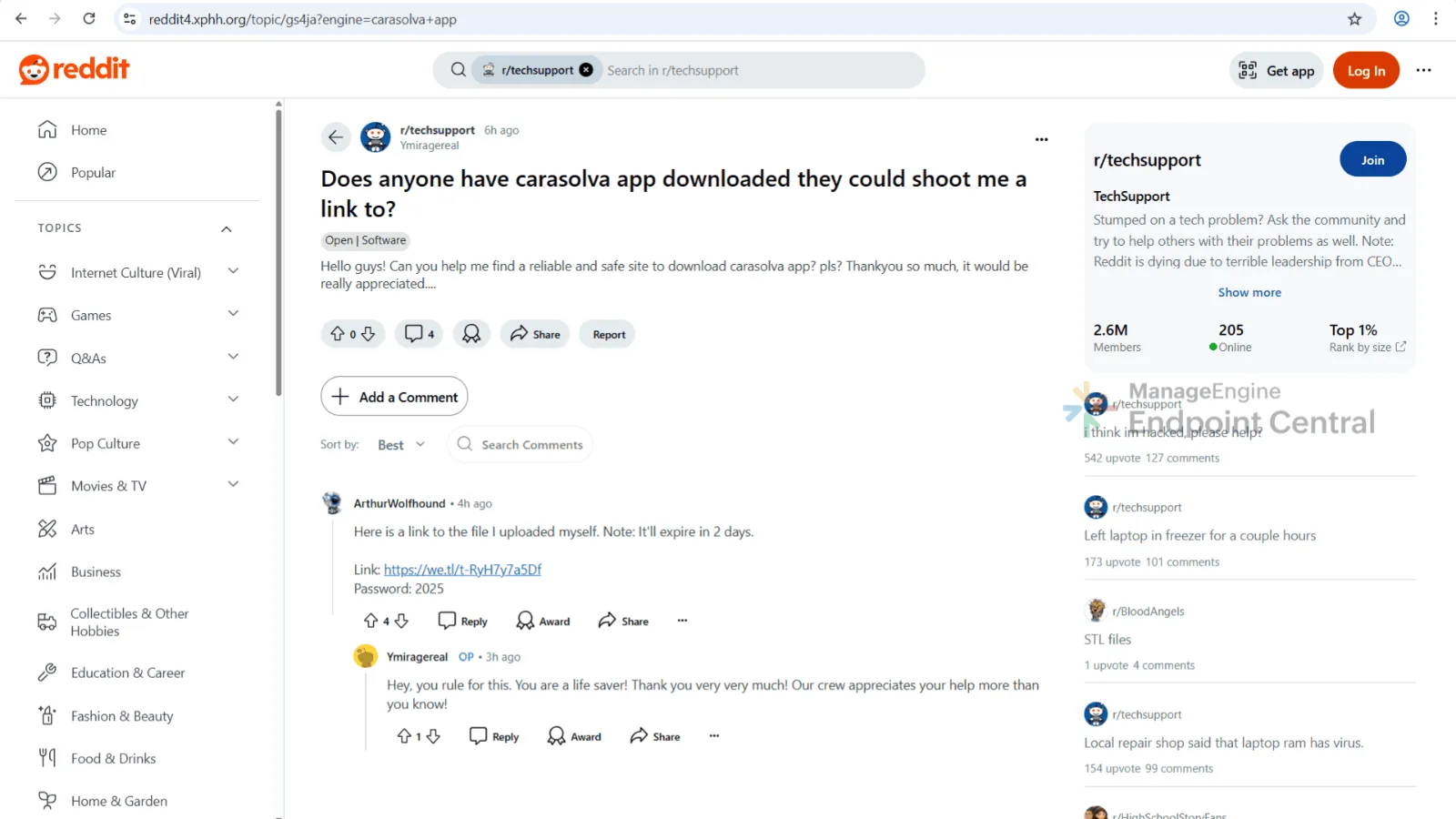Viewport: 1456px width, 819px height.
Task: Upvote the main post
Action: click(338, 334)
